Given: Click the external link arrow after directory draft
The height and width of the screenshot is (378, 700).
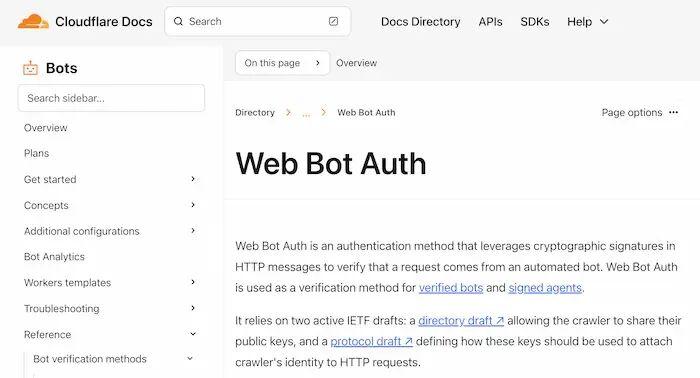Looking at the screenshot, I should coord(500,321).
